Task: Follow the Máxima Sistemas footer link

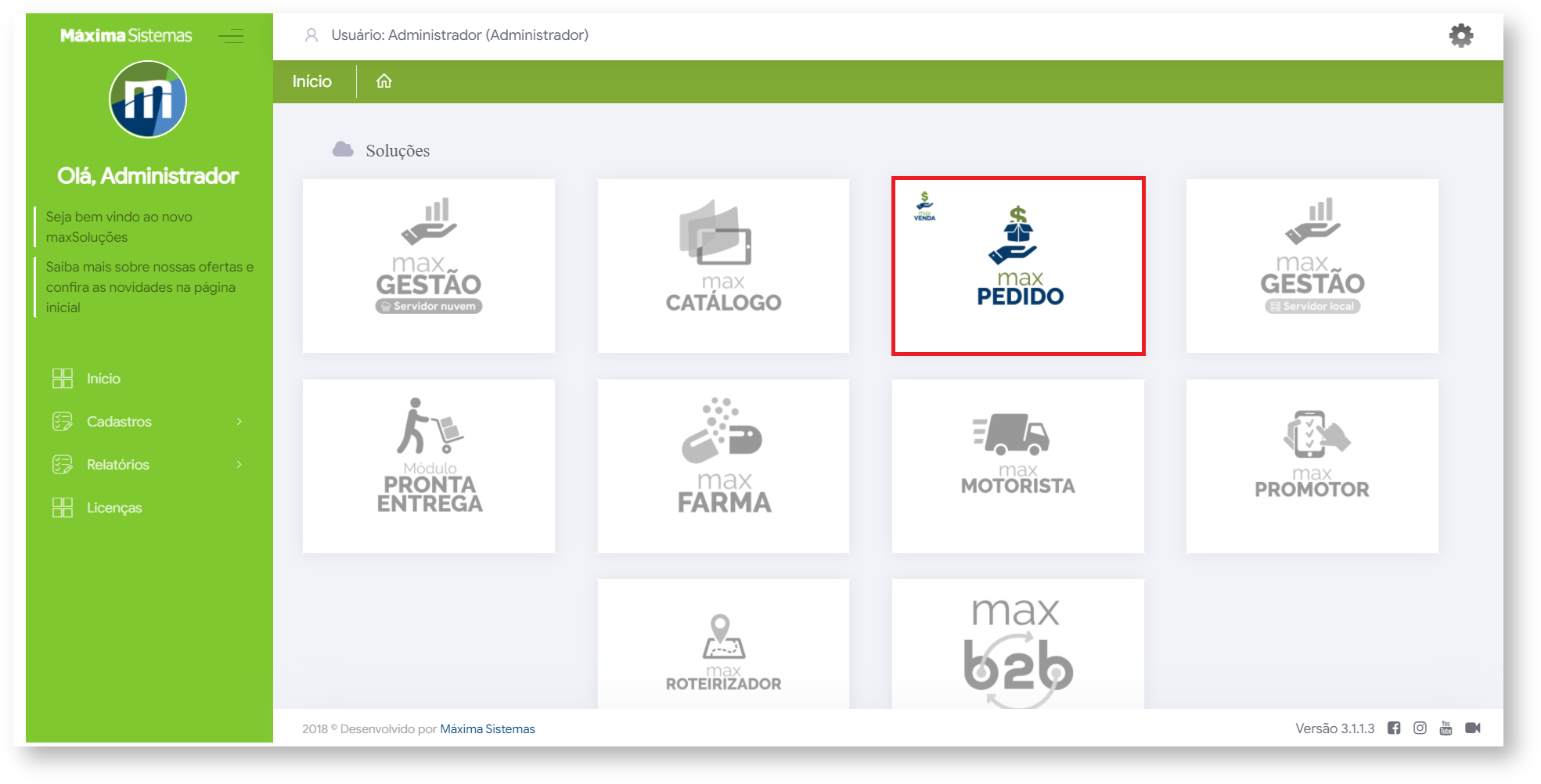Action: coord(488,728)
